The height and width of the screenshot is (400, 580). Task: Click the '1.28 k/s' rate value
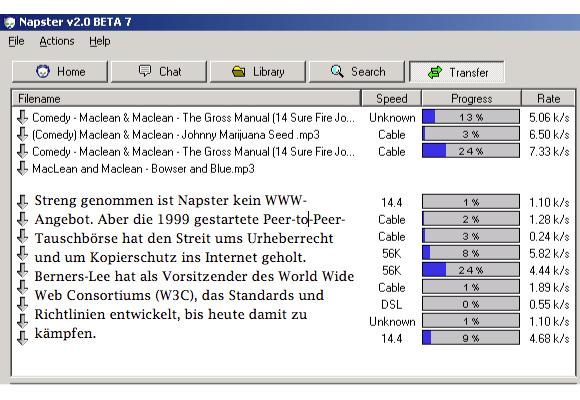pos(549,219)
